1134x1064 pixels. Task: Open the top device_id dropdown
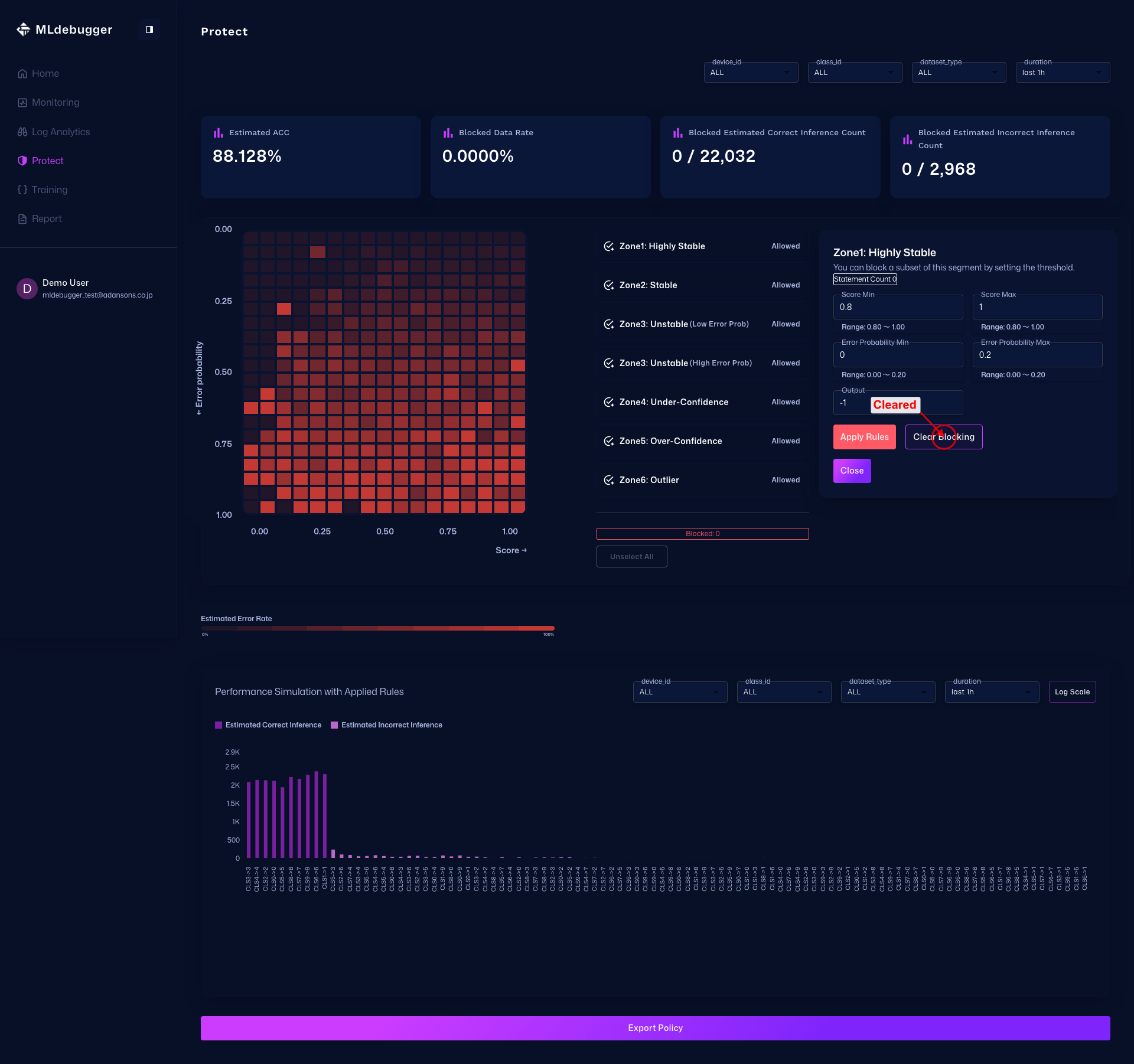pos(750,73)
